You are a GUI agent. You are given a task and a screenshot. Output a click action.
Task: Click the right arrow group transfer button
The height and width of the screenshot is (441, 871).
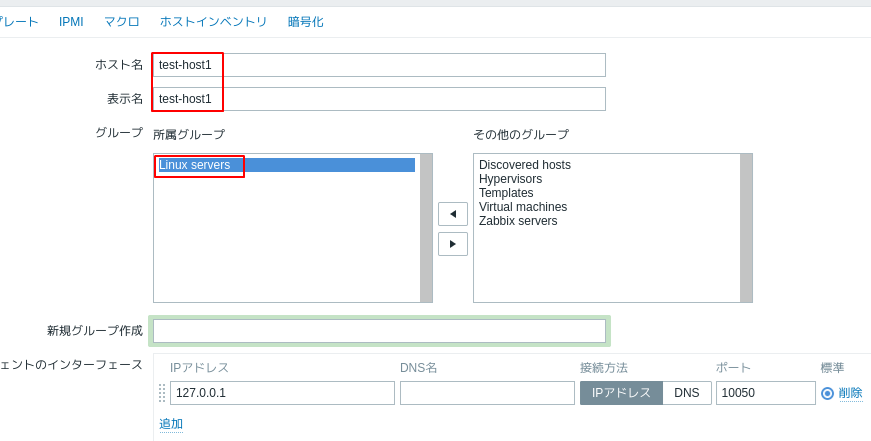[x=452, y=244]
